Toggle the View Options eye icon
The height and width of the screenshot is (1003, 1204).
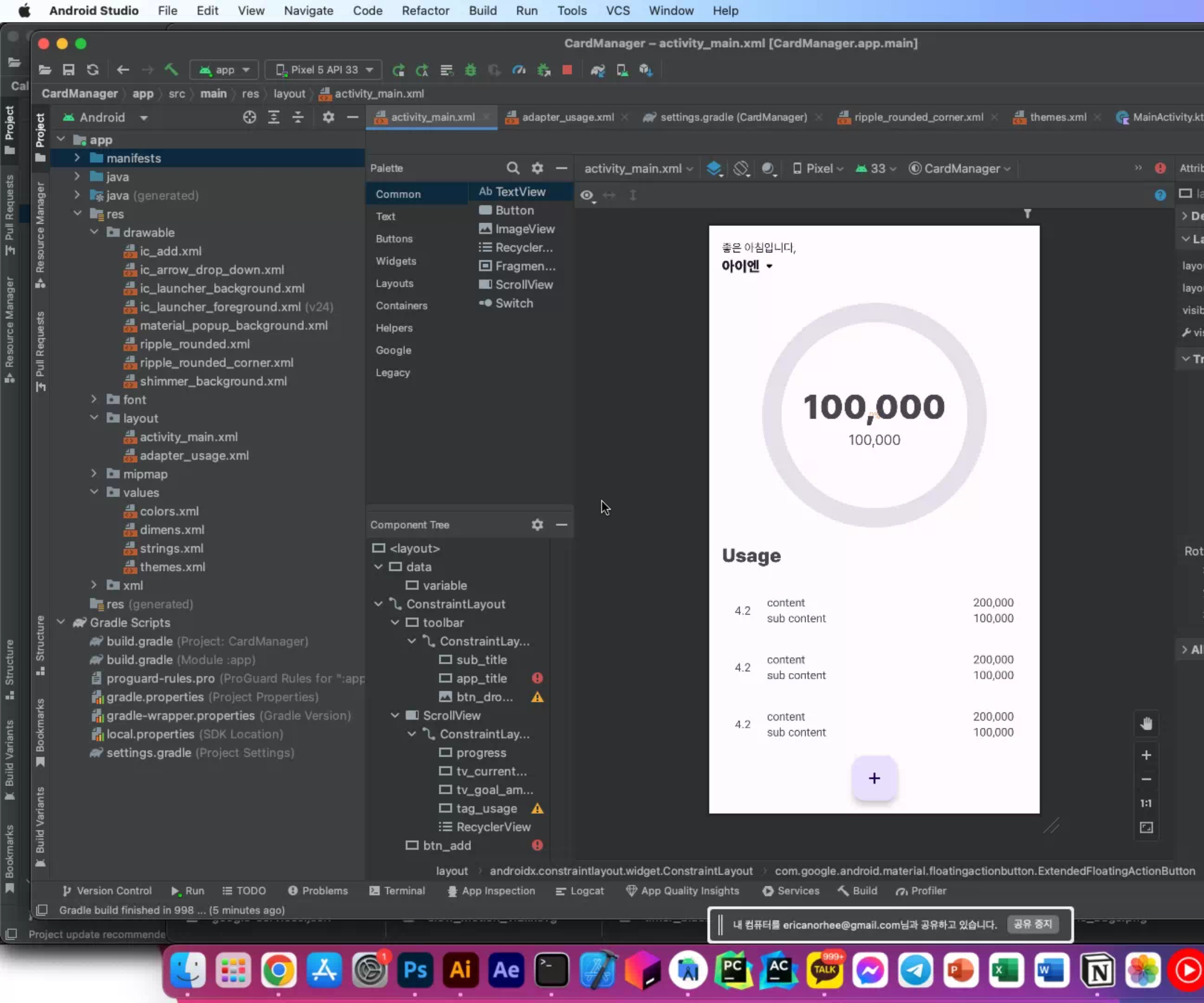587,195
